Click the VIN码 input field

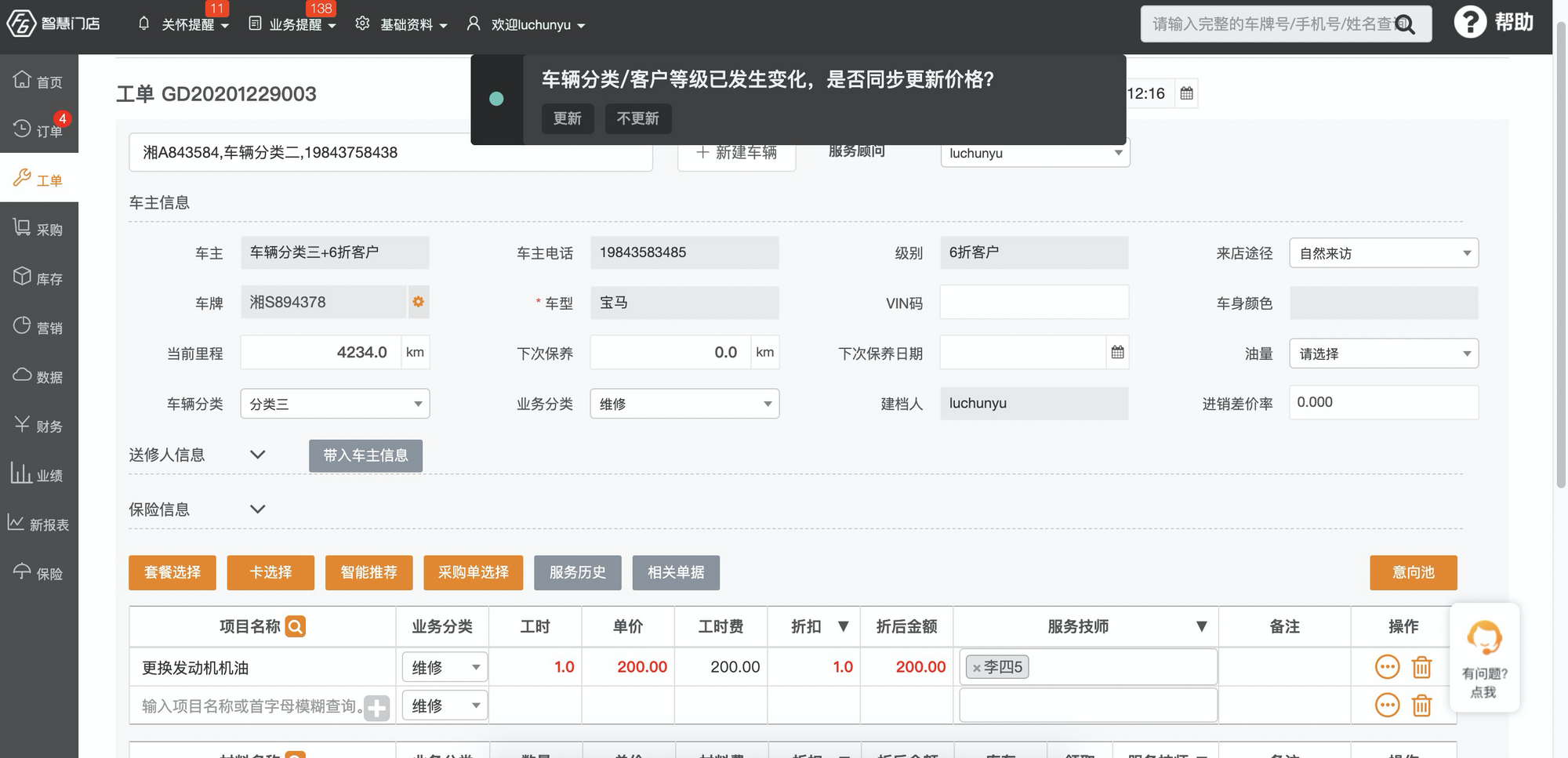tap(1034, 303)
